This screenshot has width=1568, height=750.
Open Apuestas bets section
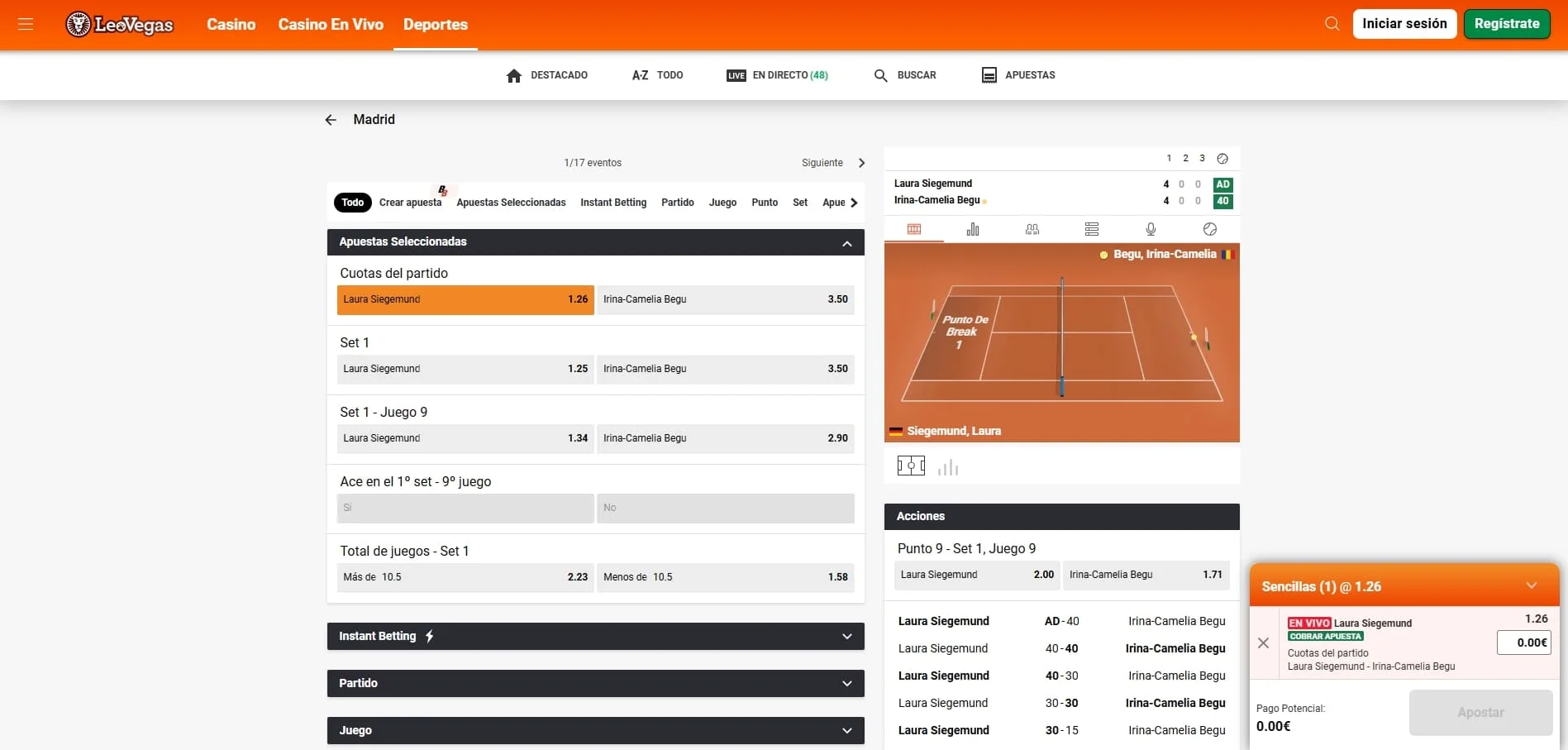[x=1018, y=75]
